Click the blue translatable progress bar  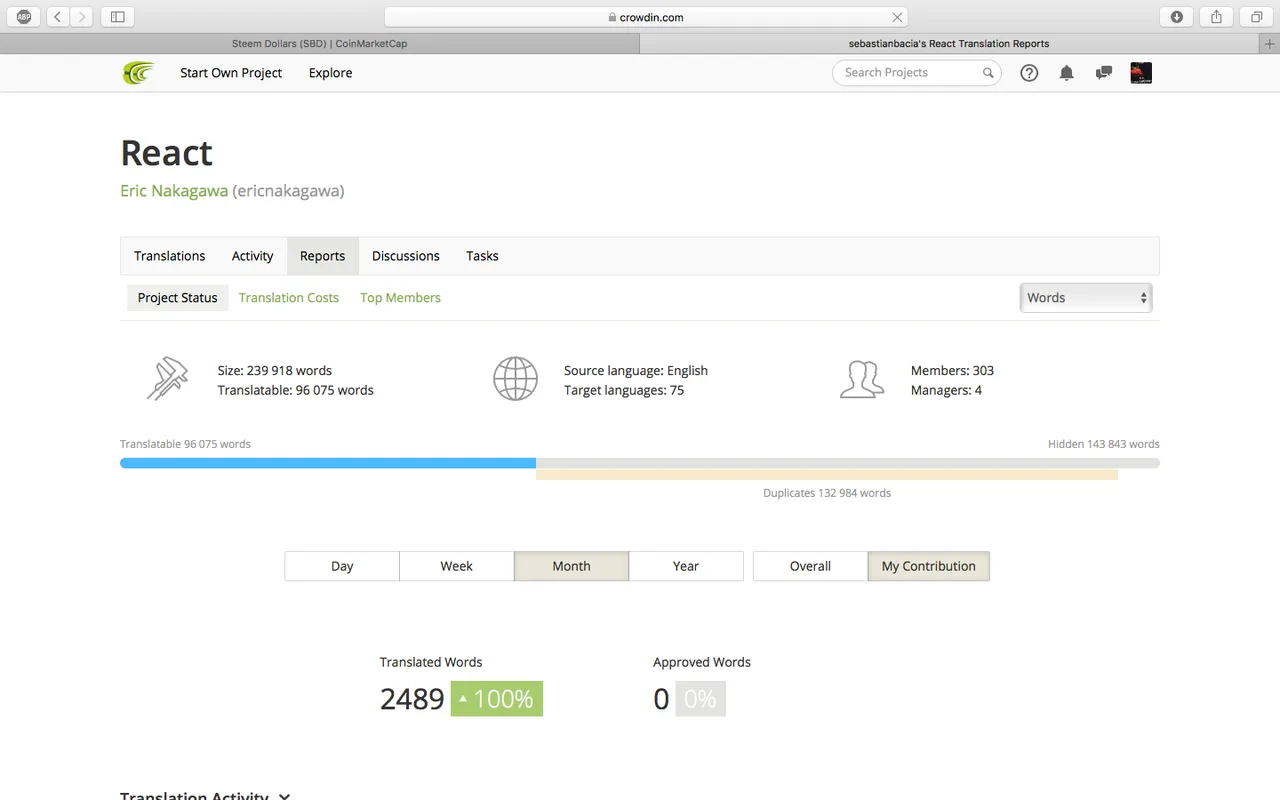[328, 463]
